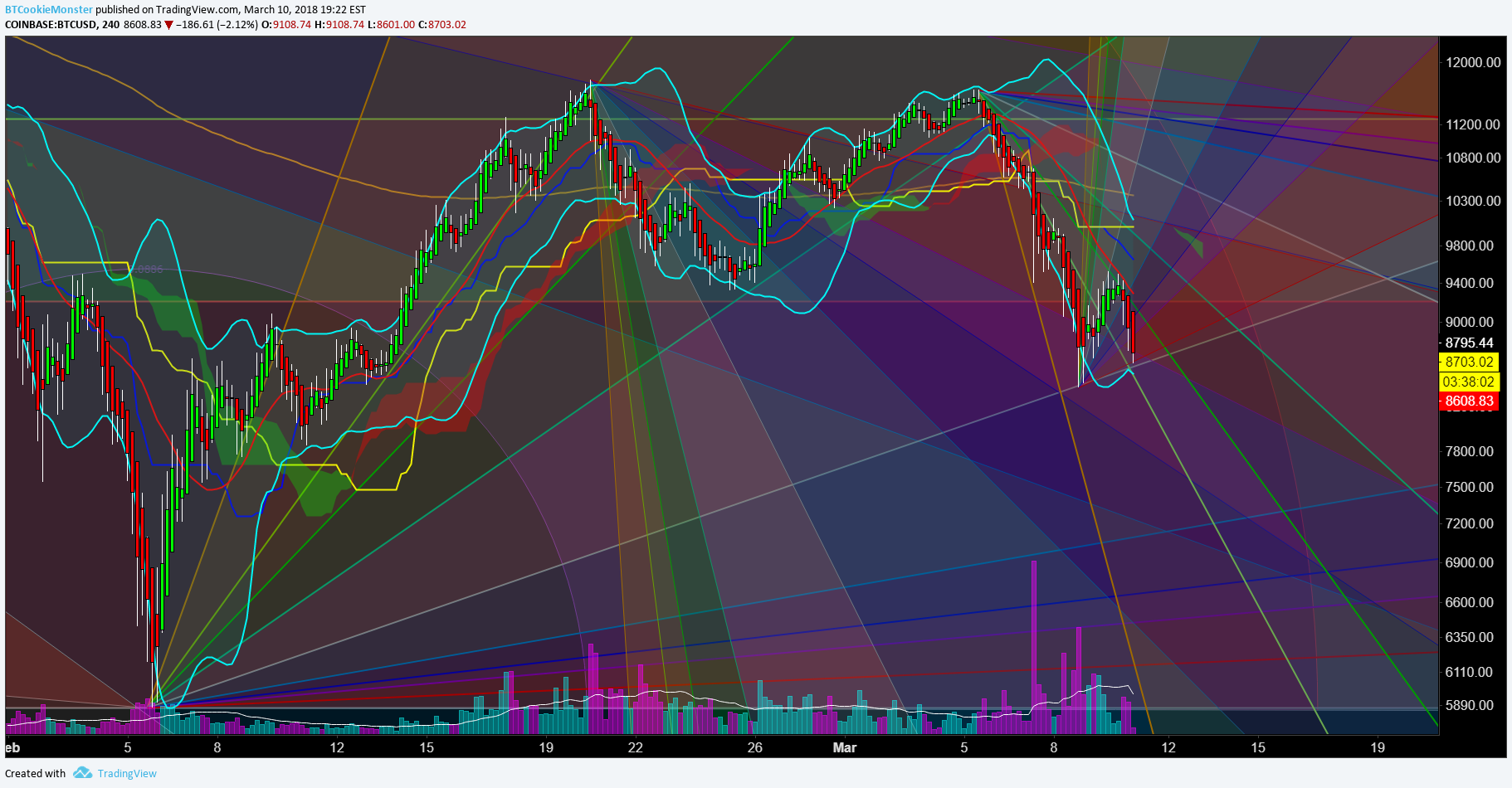The image size is (1512, 788).
Task: Click the 10800.00 price axis label
Action: coord(1472,158)
